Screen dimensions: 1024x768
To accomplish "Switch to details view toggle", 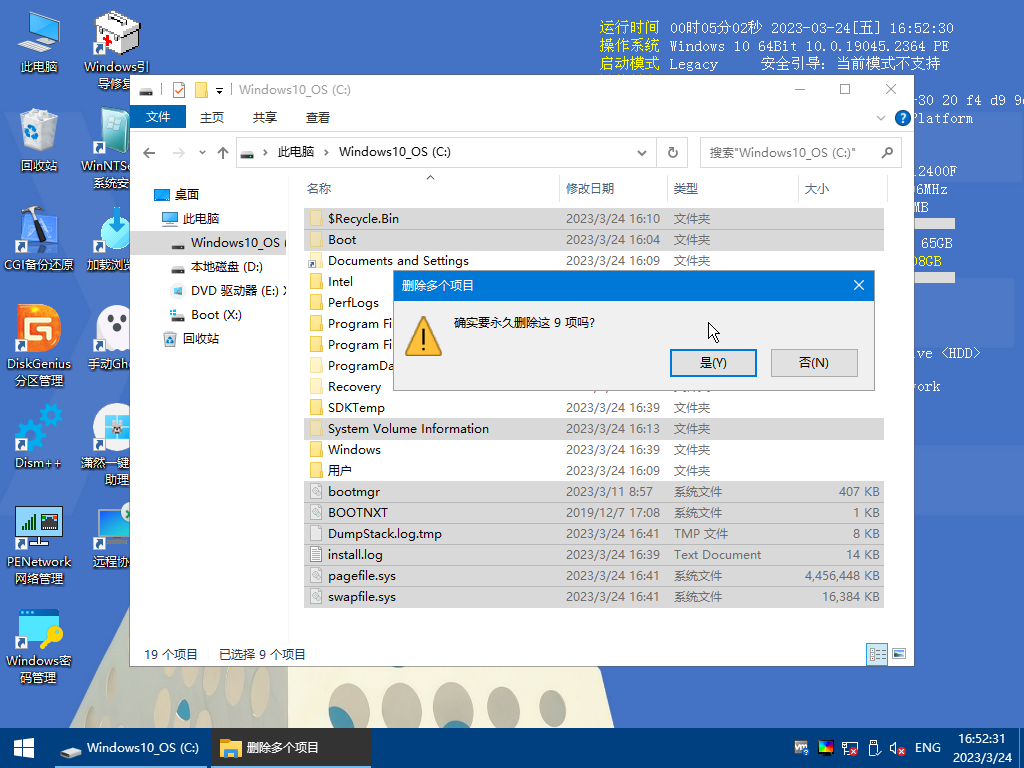I will 877,654.
